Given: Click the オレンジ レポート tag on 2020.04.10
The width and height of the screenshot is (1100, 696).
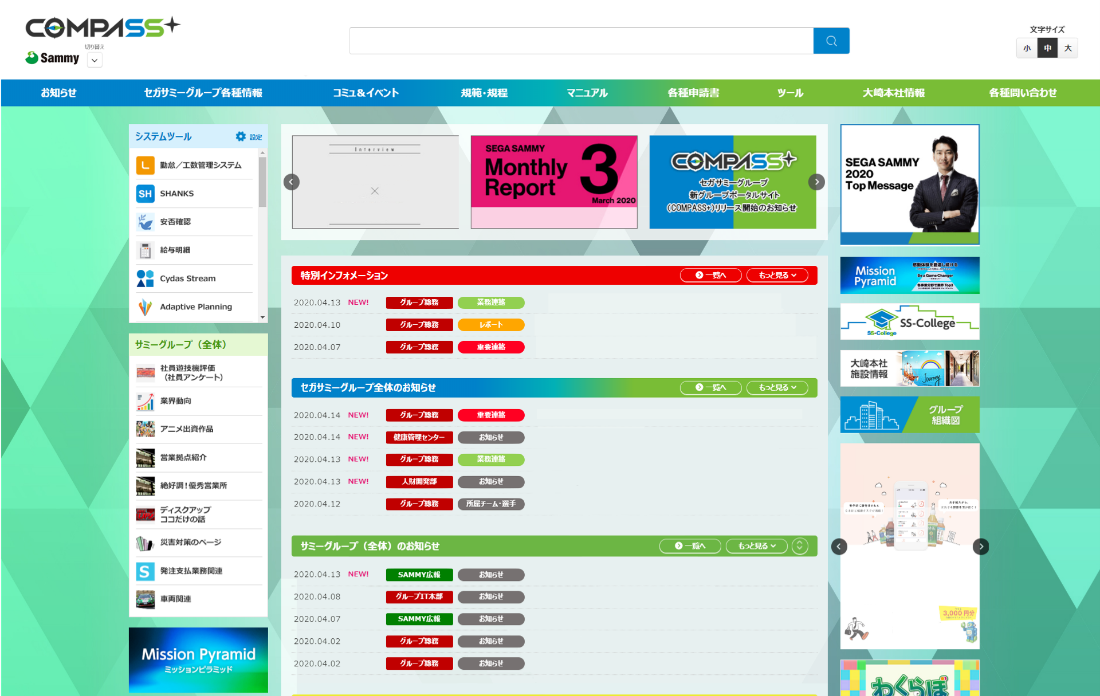Looking at the screenshot, I should click(491, 325).
